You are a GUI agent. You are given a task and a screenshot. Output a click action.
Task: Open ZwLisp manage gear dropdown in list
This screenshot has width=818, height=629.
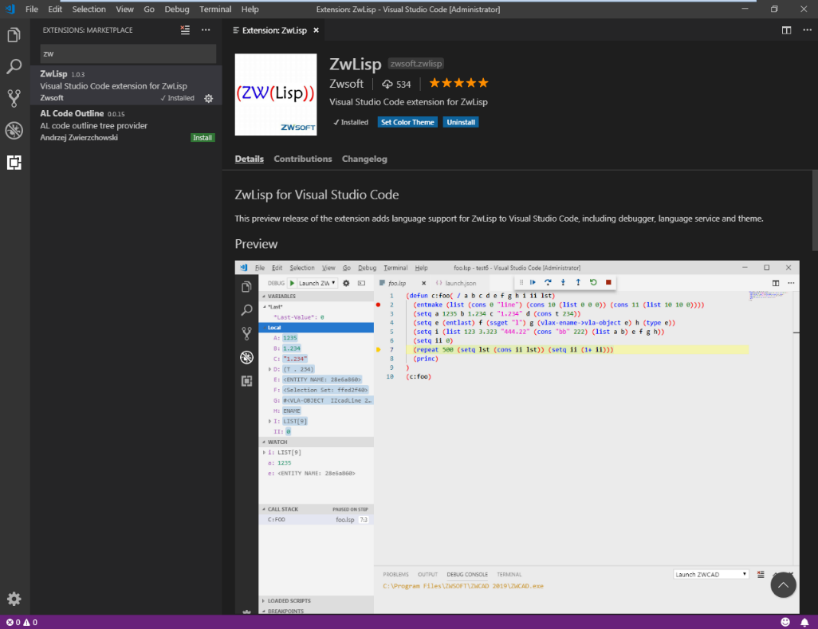(208, 98)
